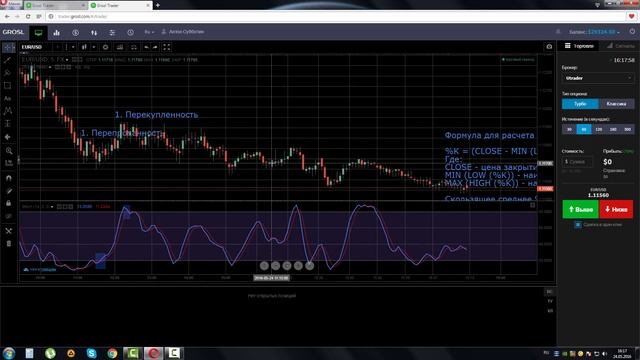Take a chart snapshot with camera icon
The image size is (640, 360).
click(x=549, y=47)
